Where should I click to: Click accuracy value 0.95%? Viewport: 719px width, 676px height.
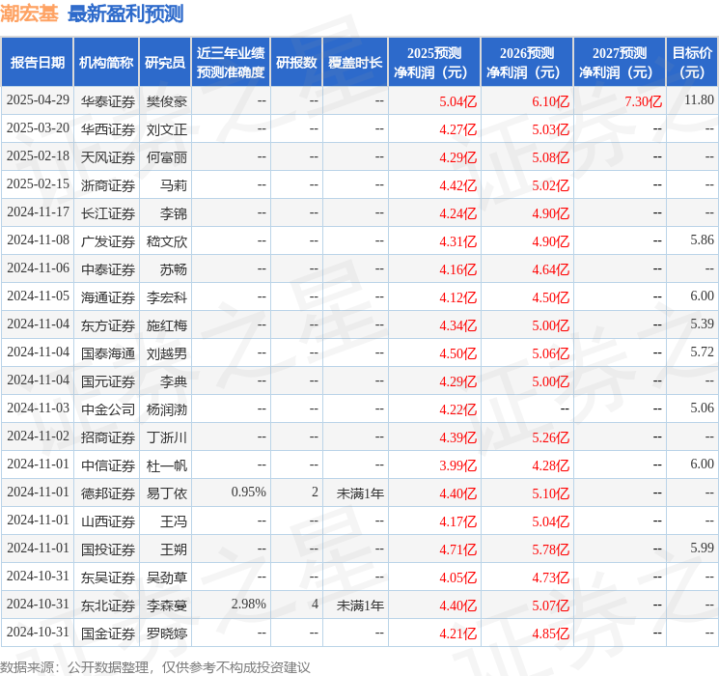[249, 492]
